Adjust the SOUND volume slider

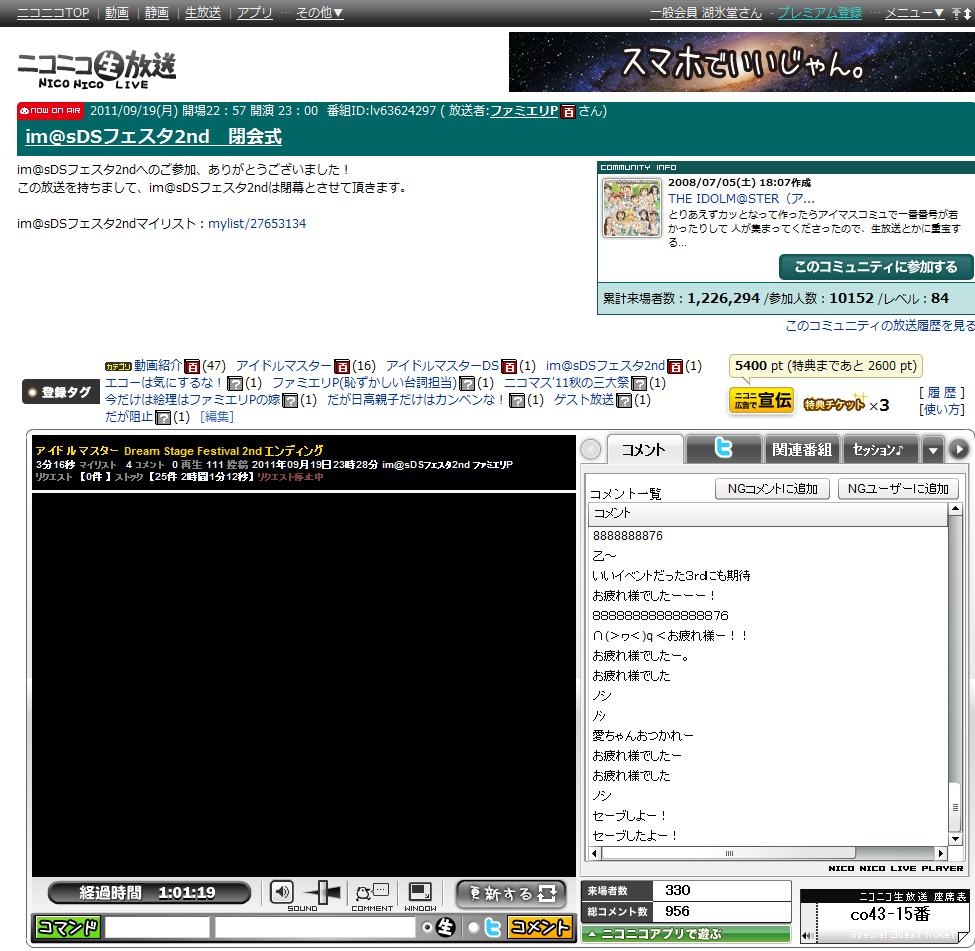pyautogui.click(x=324, y=893)
